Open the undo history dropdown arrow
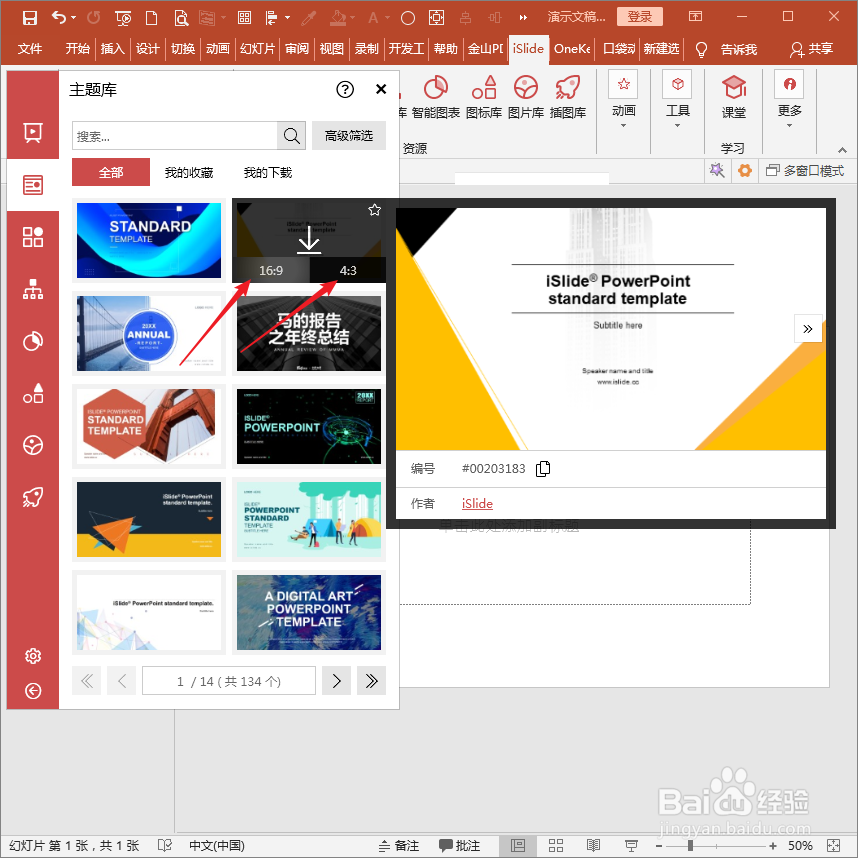The width and height of the screenshot is (858, 858). tap(73, 18)
